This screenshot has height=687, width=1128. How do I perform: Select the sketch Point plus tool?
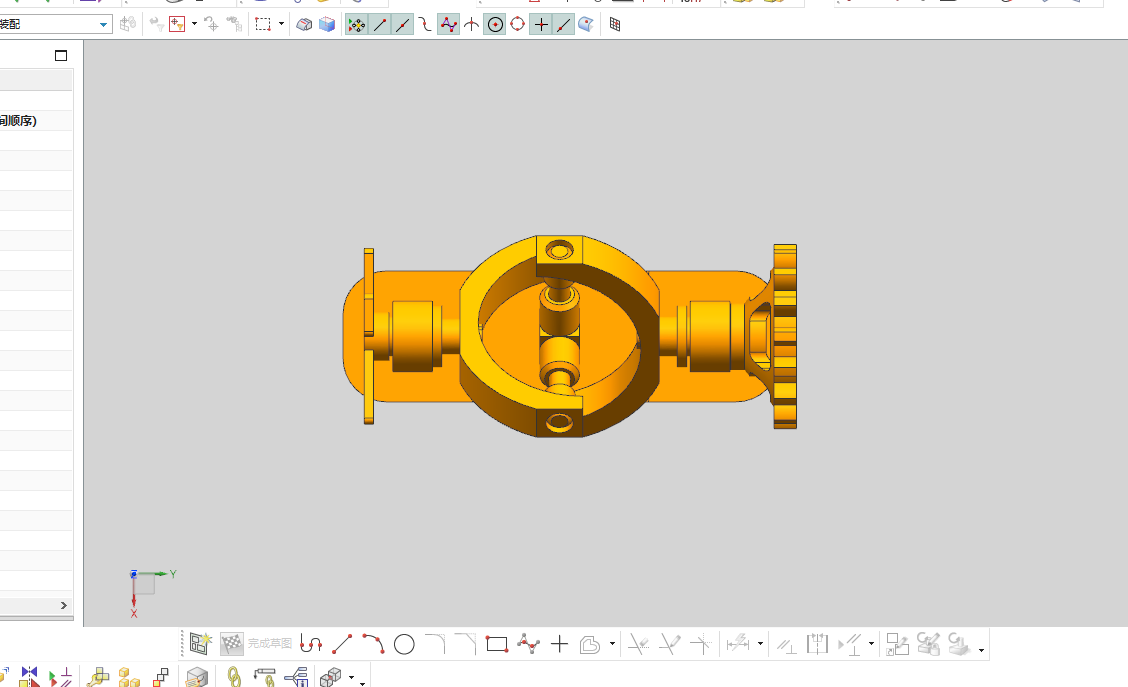click(559, 644)
